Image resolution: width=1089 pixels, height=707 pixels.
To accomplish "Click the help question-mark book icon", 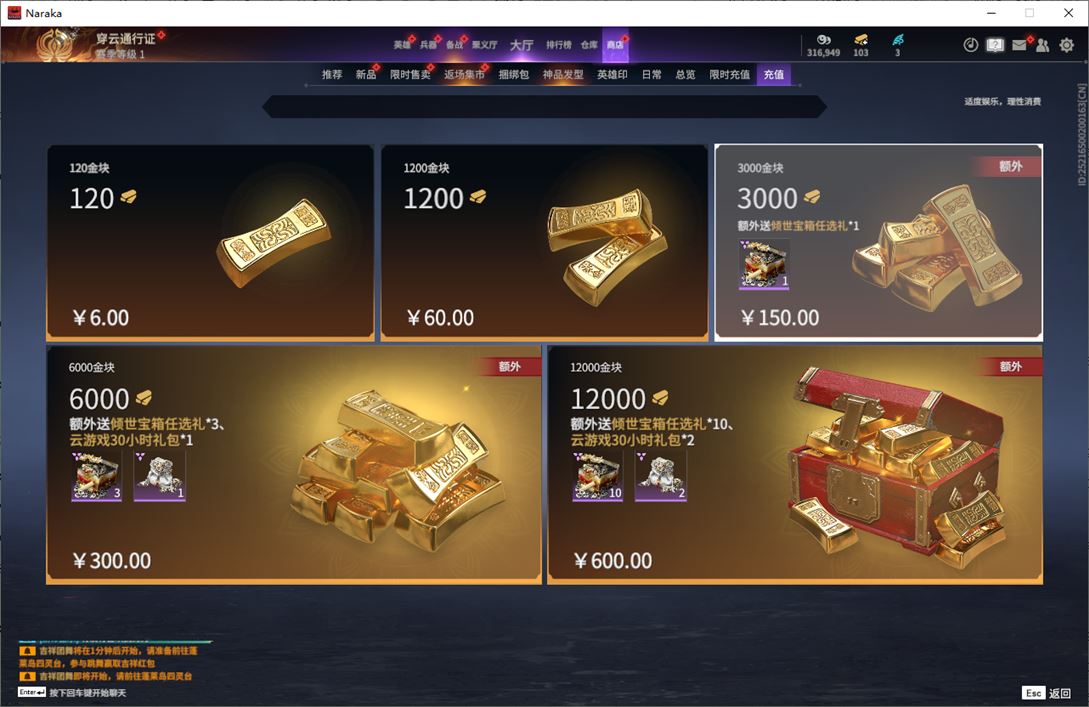I will [x=995, y=45].
